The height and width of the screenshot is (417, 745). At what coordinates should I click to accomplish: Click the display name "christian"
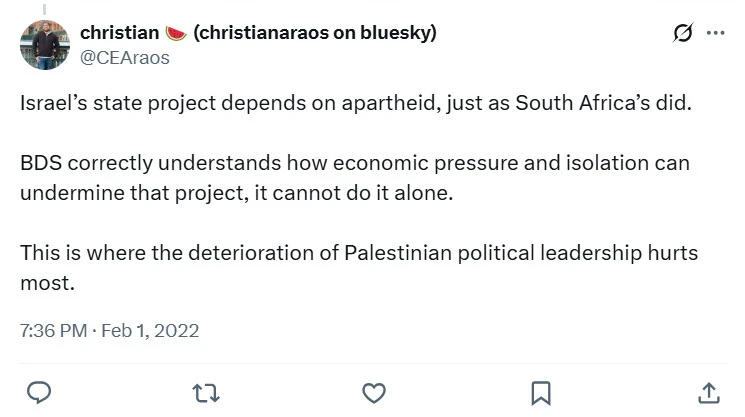(117, 33)
